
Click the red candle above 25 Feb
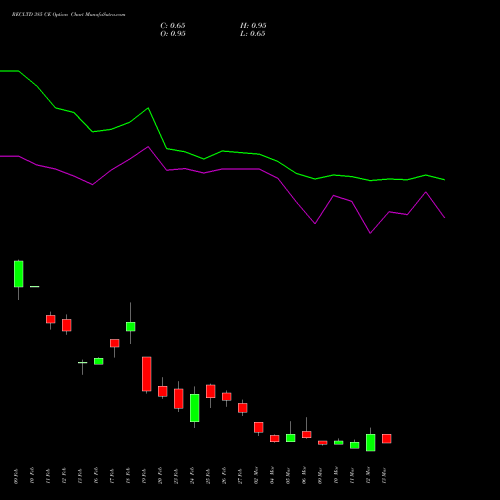pos(211,391)
